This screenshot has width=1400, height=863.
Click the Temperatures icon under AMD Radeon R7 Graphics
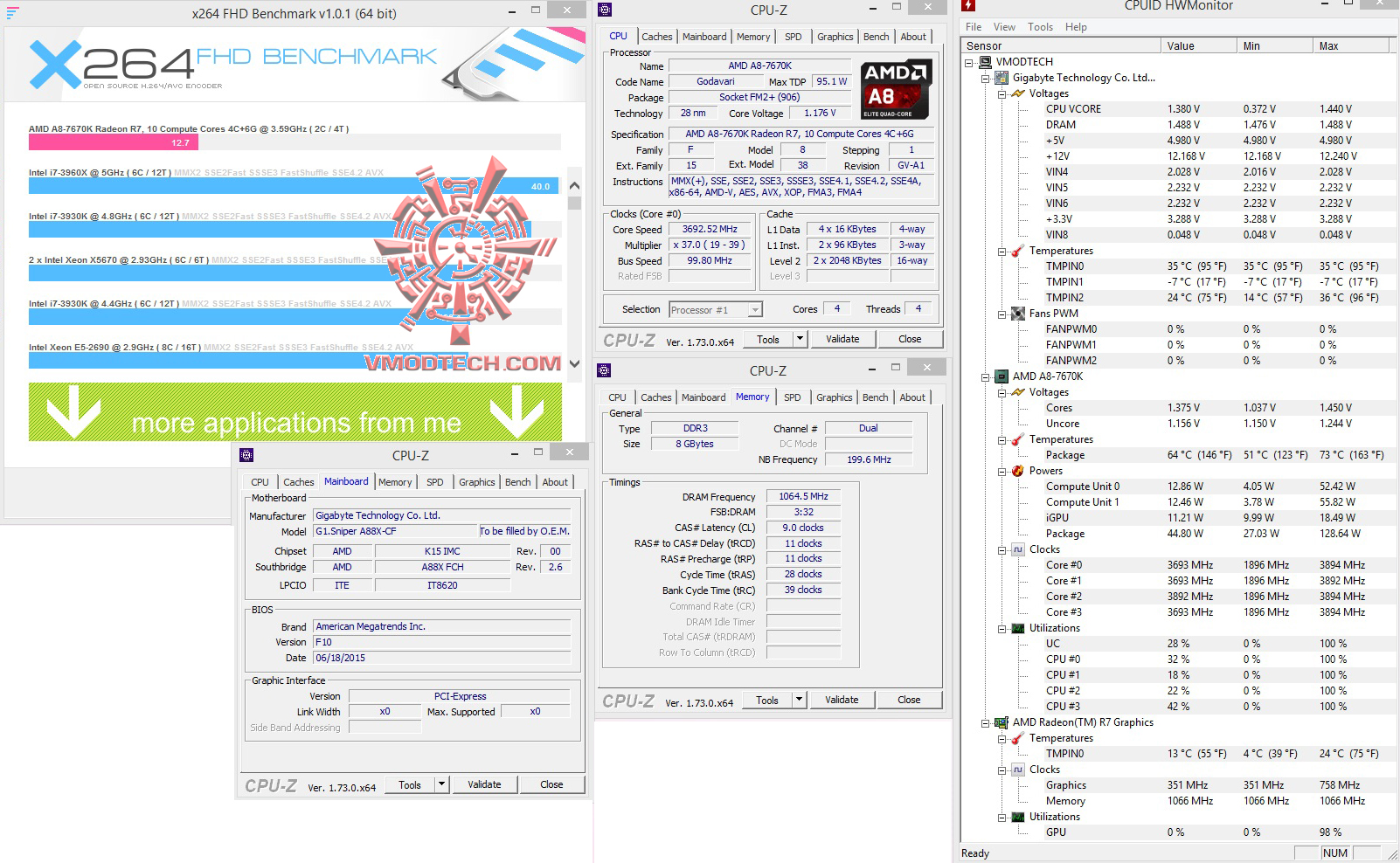pos(1018,738)
